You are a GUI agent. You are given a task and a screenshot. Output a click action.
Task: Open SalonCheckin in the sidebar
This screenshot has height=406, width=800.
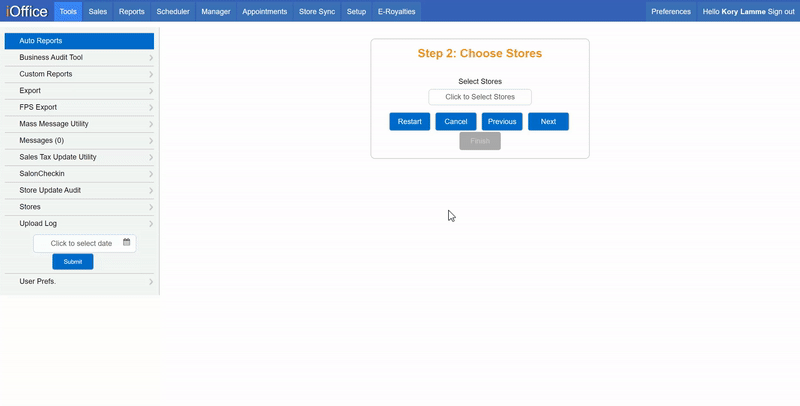tap(79, 173)
